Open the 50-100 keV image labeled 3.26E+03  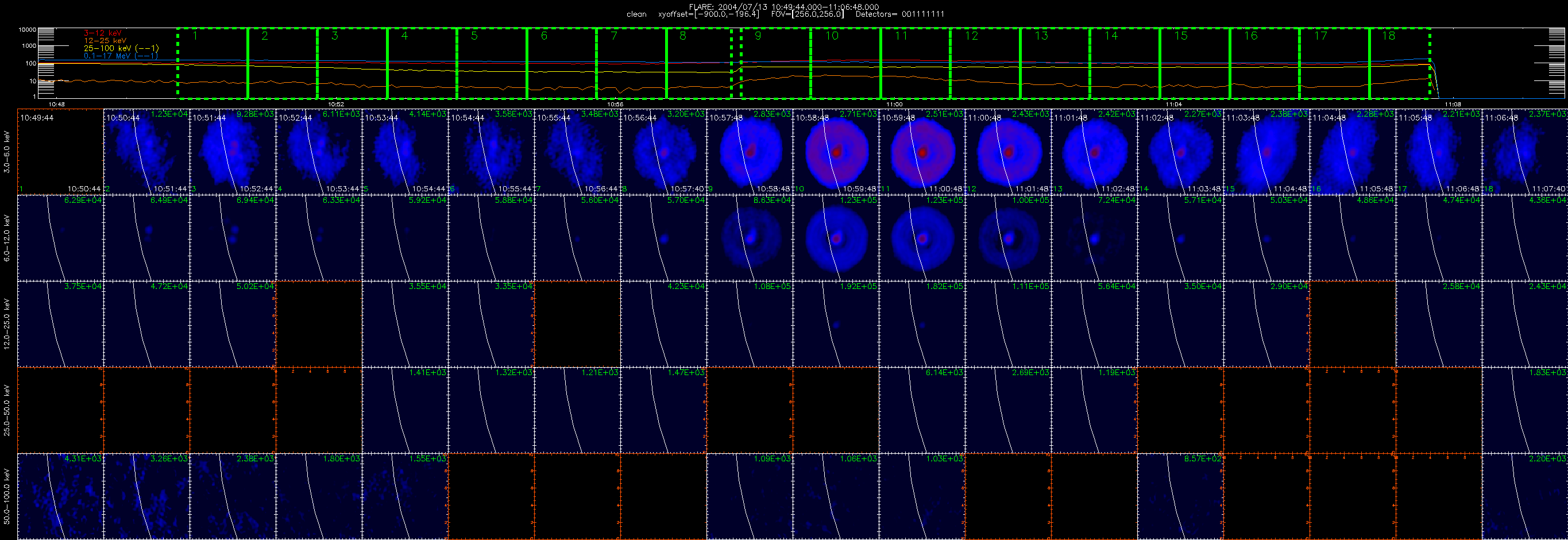point(146,496)
